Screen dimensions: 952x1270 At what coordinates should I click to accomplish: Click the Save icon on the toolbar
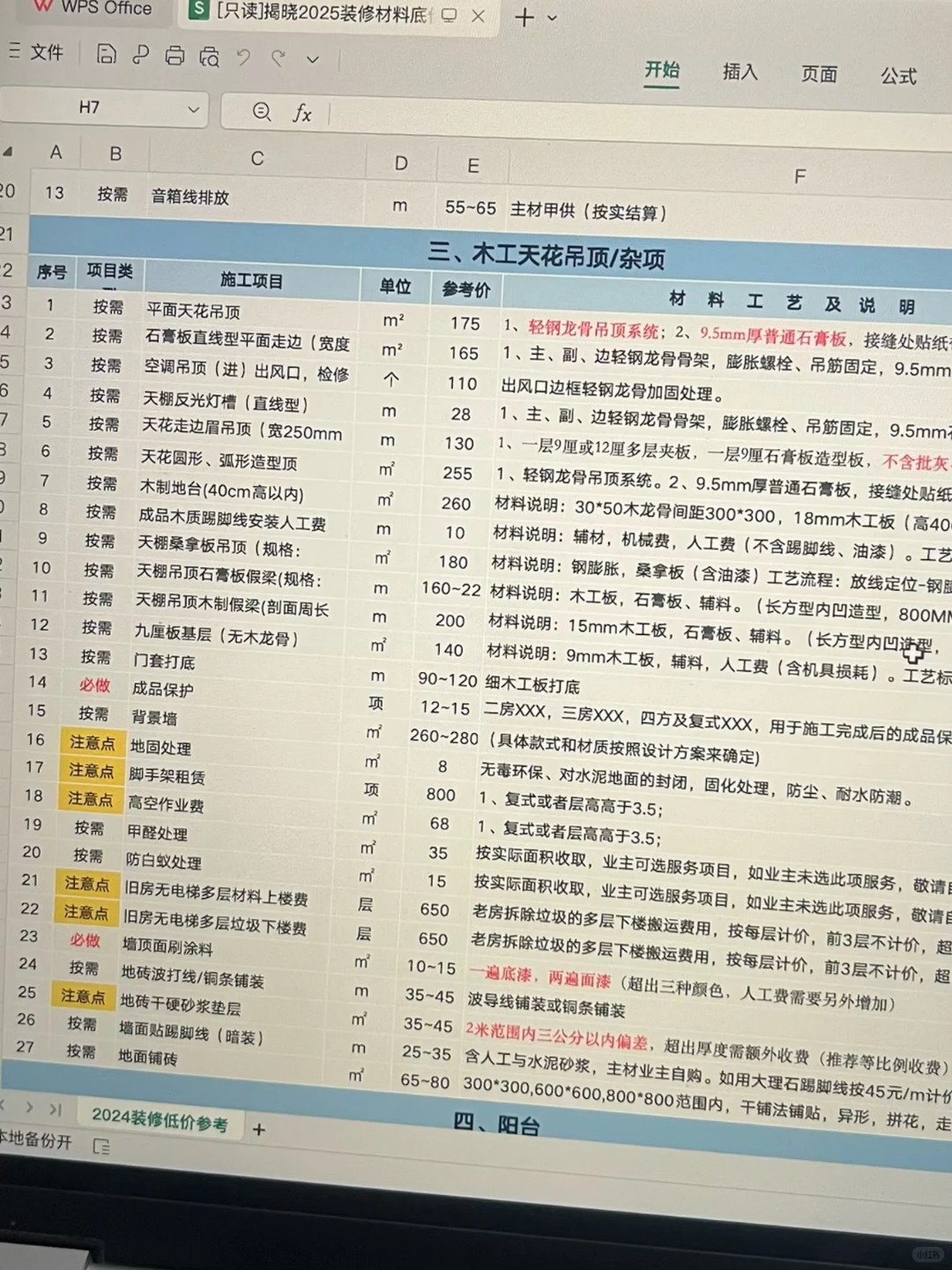(x=106, y=56)
